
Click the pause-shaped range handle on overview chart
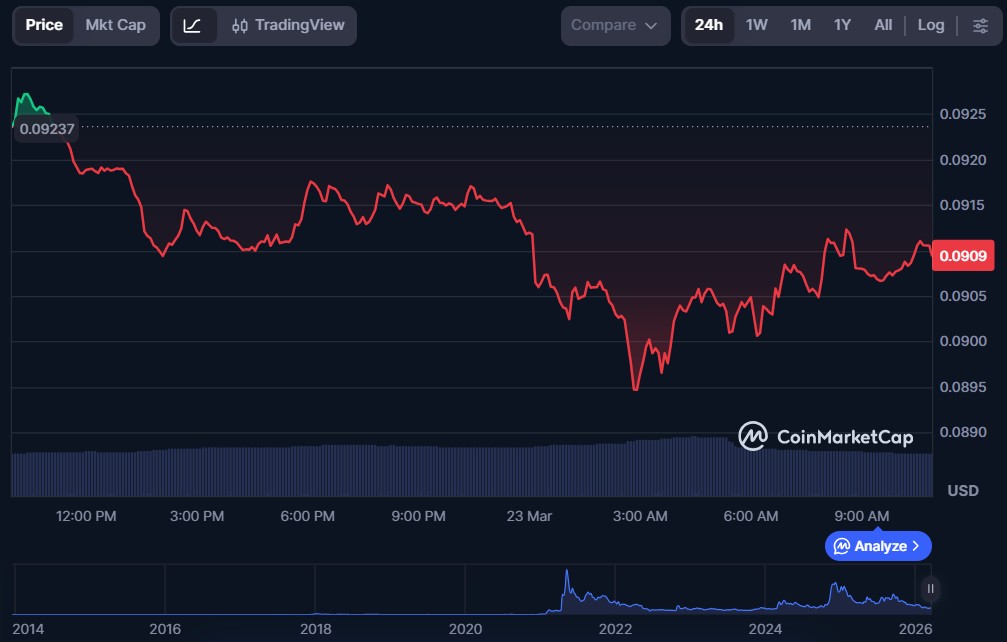930,588
